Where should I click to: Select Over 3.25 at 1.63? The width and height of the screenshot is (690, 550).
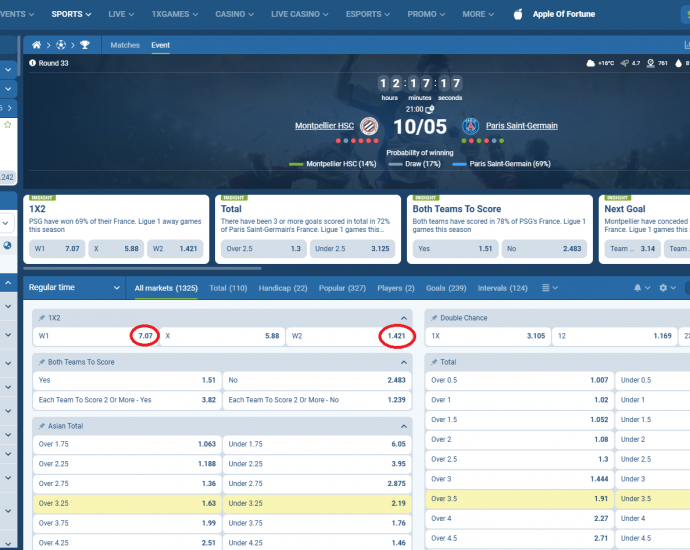pos(127,503)
